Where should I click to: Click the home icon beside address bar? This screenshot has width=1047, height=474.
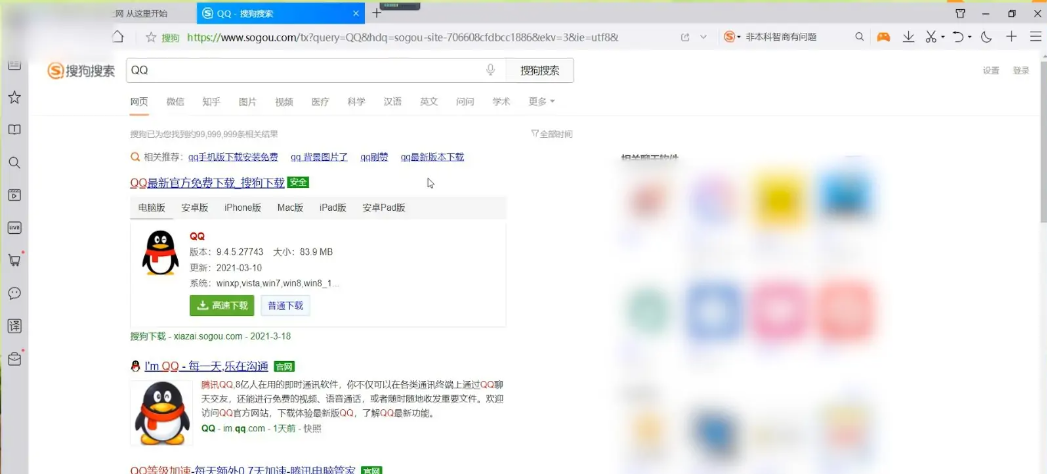[x=117, y=37]
